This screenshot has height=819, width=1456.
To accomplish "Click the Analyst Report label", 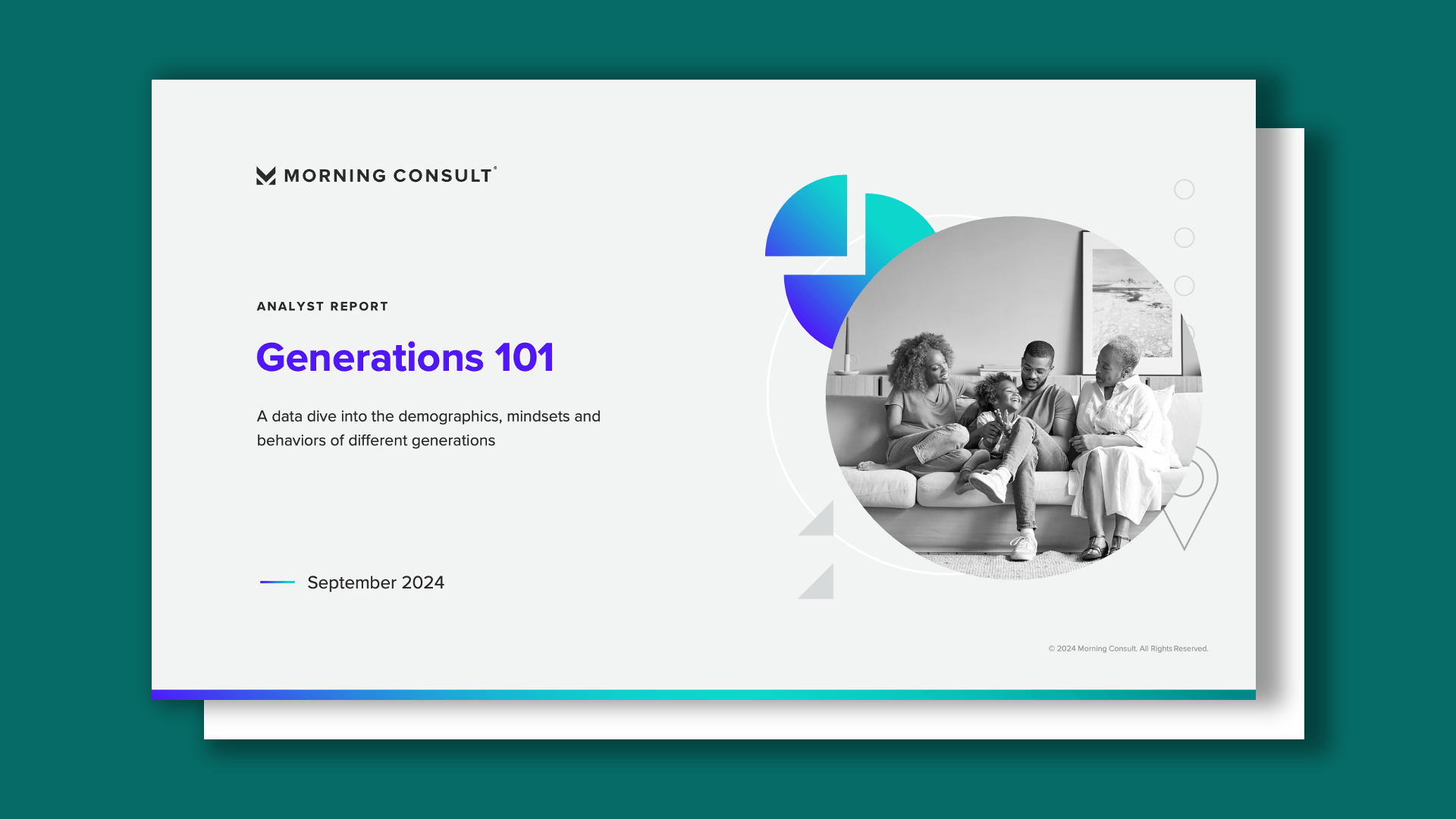I will click(x=322, y=306).
